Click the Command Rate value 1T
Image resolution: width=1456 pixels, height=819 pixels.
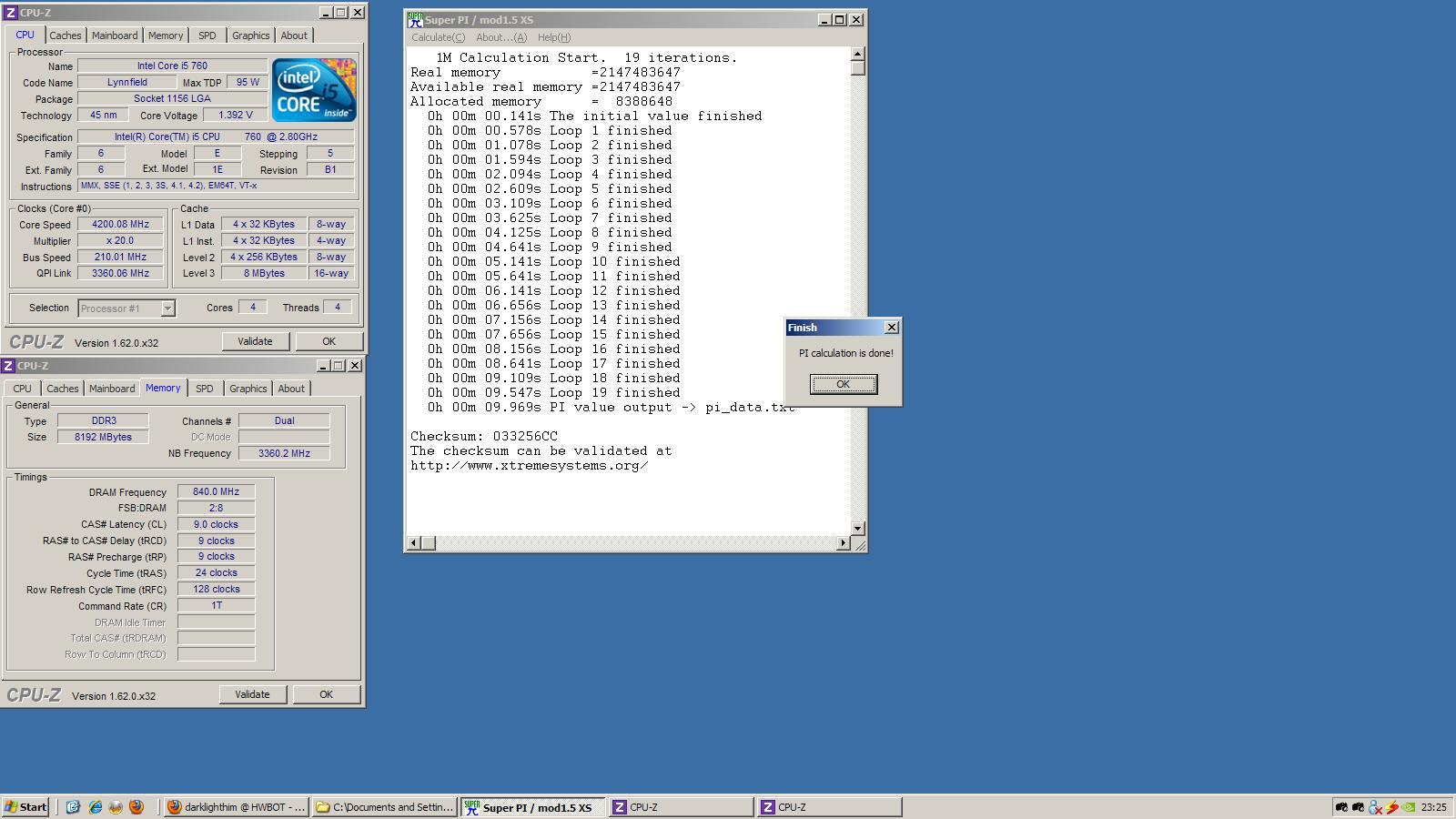point(217,605)
